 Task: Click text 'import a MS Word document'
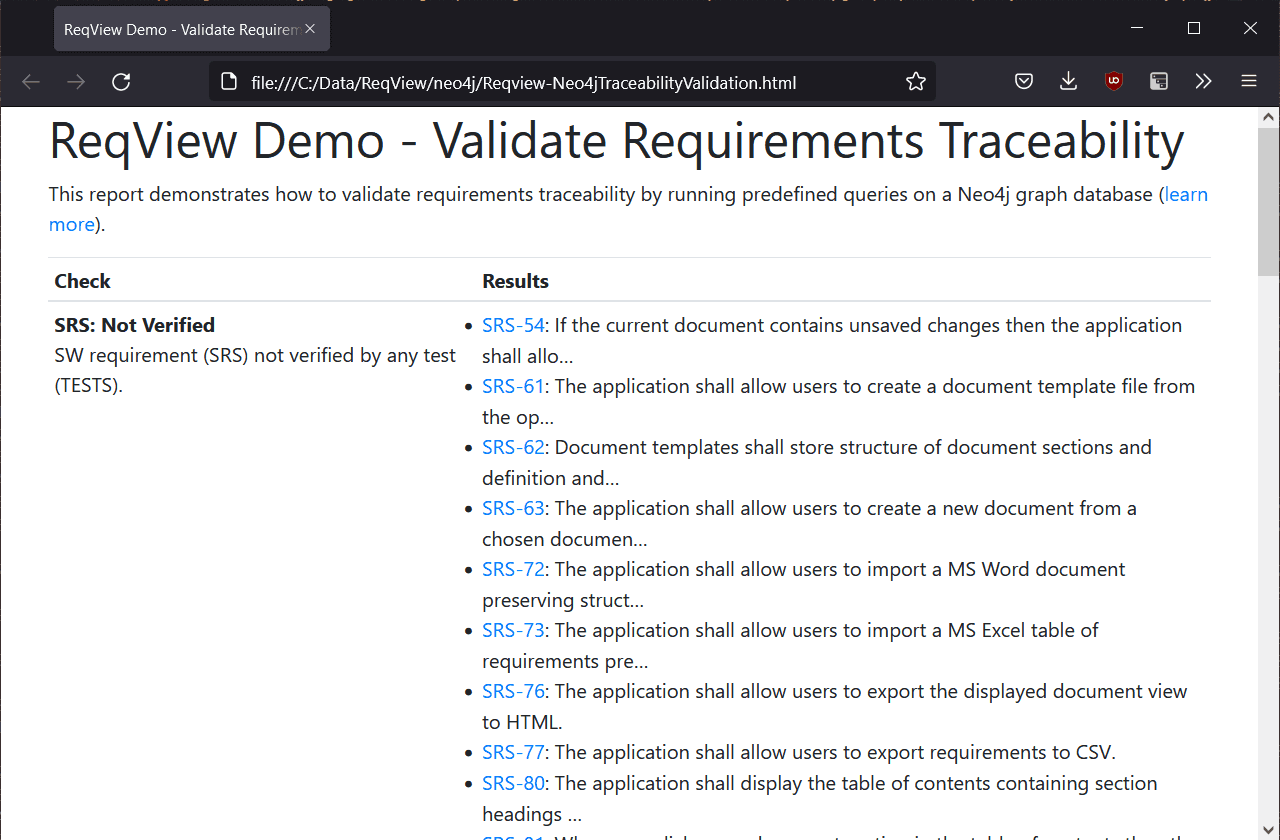(999, 569)
